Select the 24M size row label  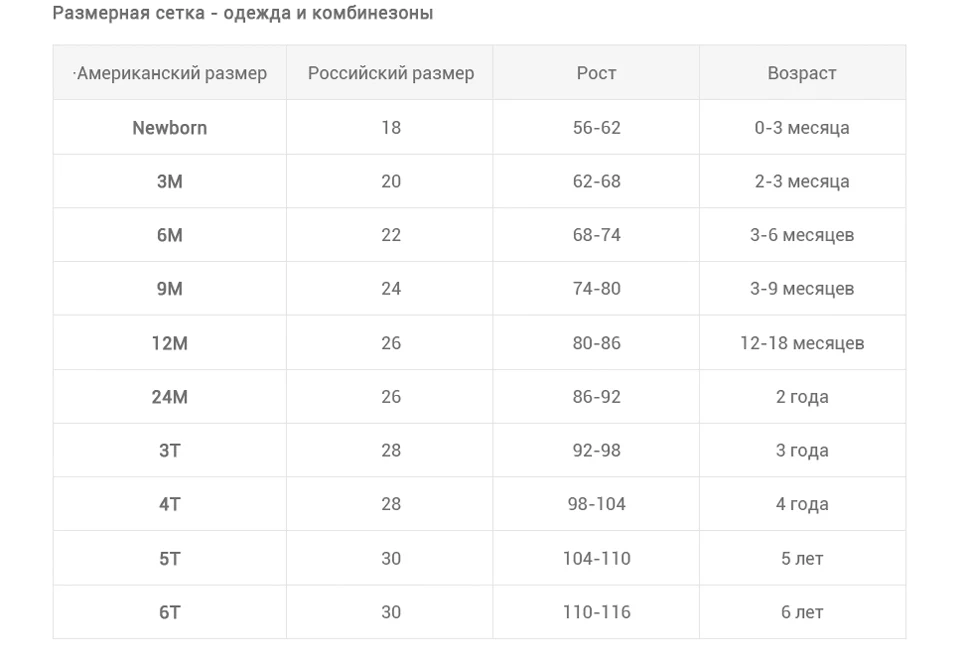(170, 397)
